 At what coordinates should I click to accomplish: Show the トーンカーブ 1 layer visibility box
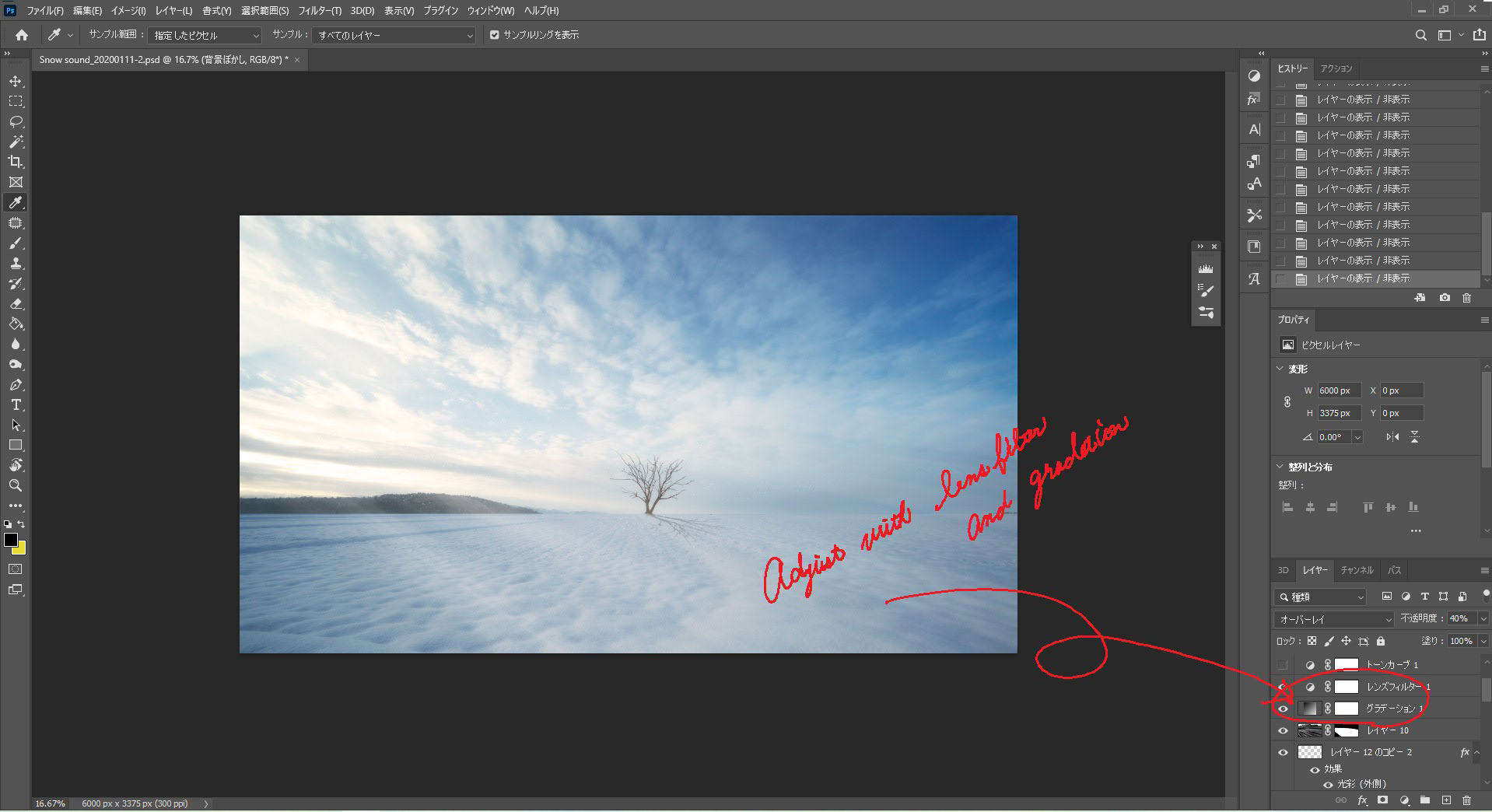[x=1283, y=665]
